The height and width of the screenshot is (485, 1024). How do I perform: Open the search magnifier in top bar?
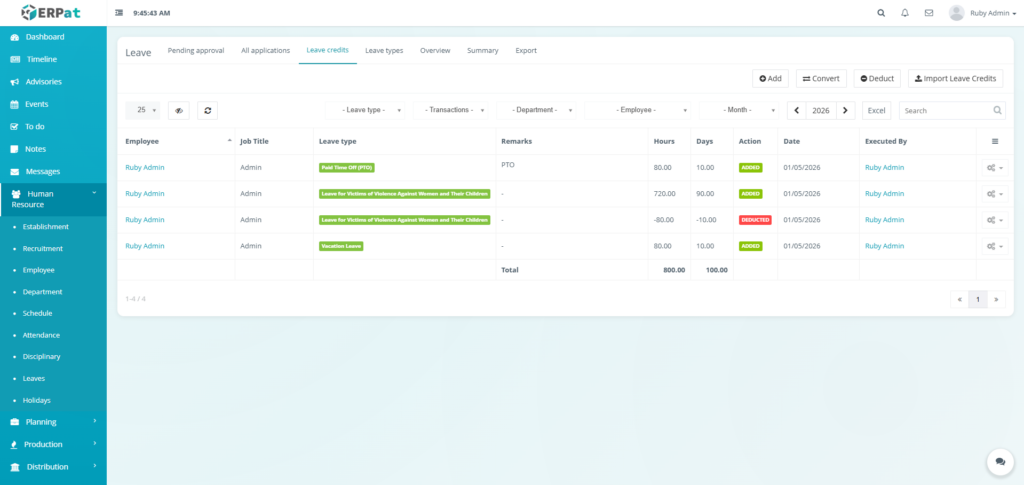point(881,13)
